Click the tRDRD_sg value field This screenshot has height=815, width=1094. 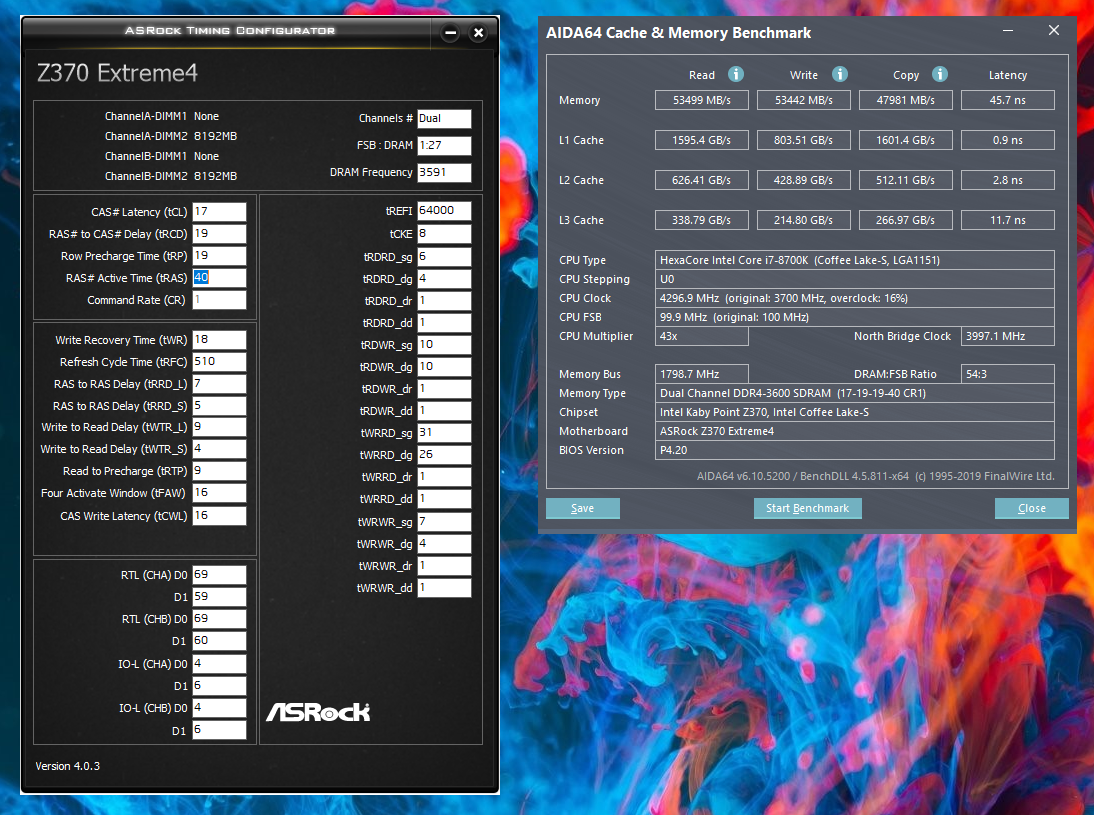(x=444, y=257)
